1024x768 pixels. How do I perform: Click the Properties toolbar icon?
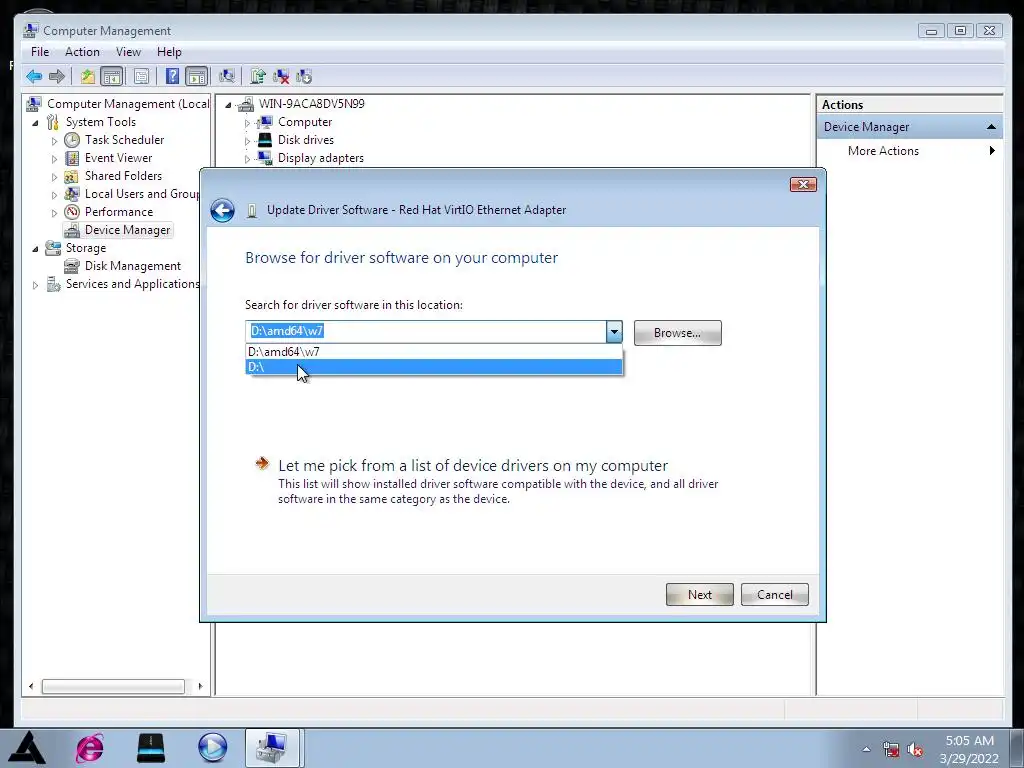click(x=141, y=76)
